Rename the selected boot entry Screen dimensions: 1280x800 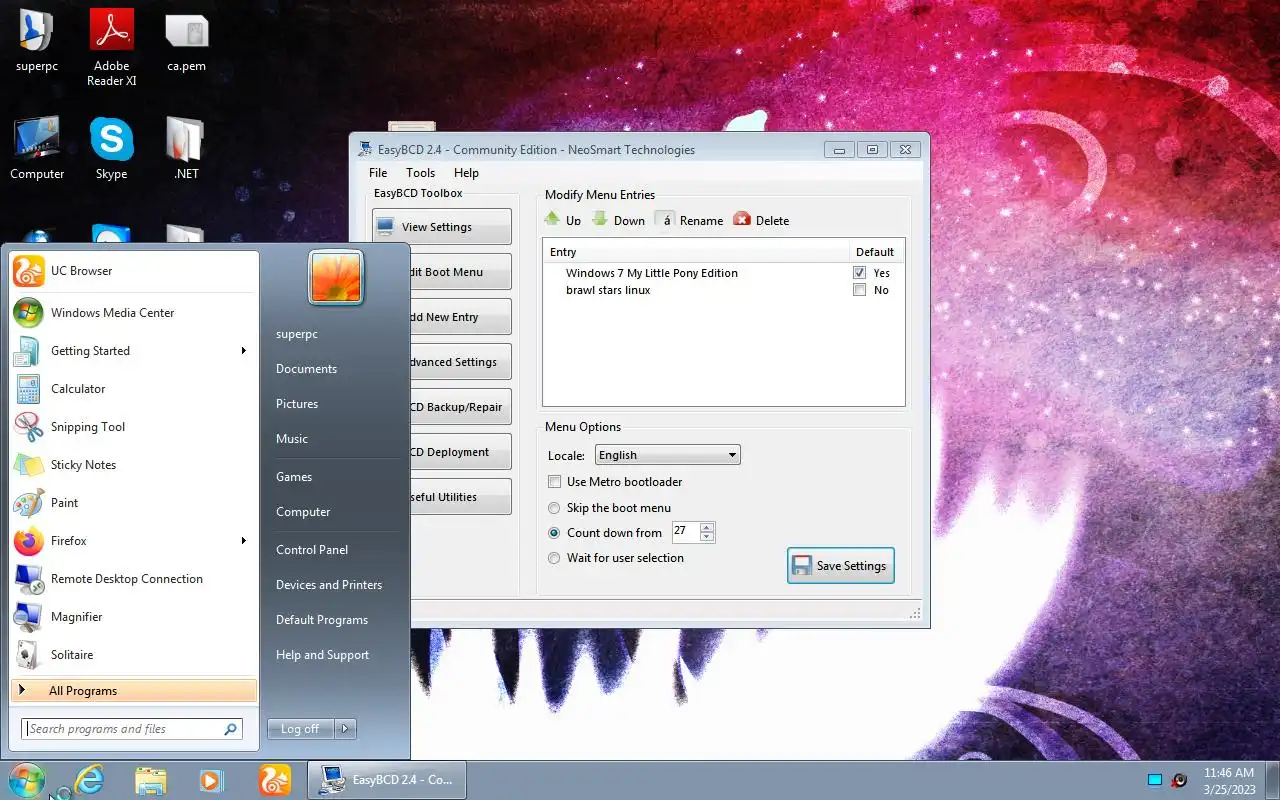[689, 220]
